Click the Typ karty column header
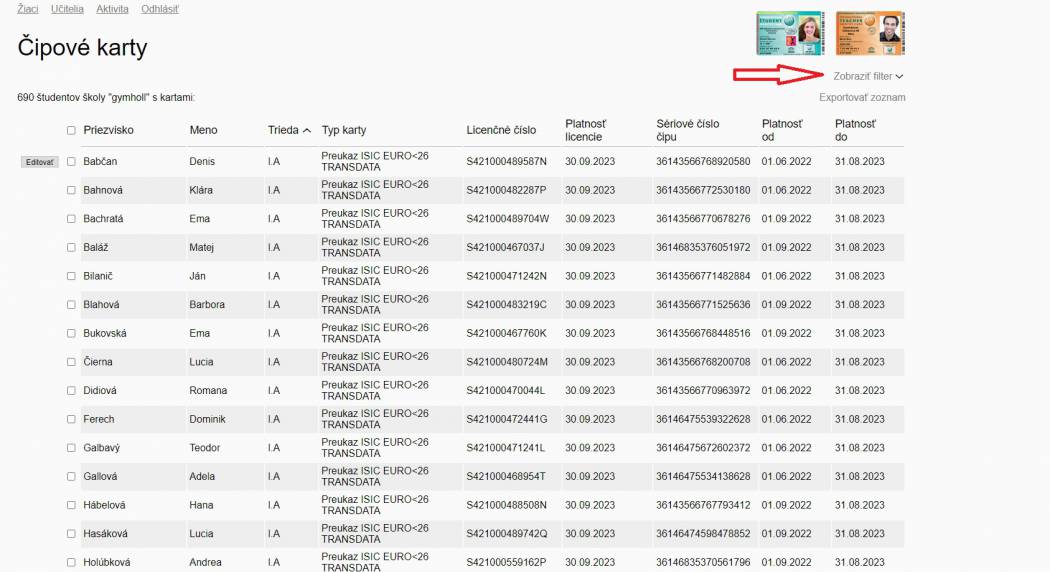The width and height of the screenshot is (1050, 572). tap(344, 130)
